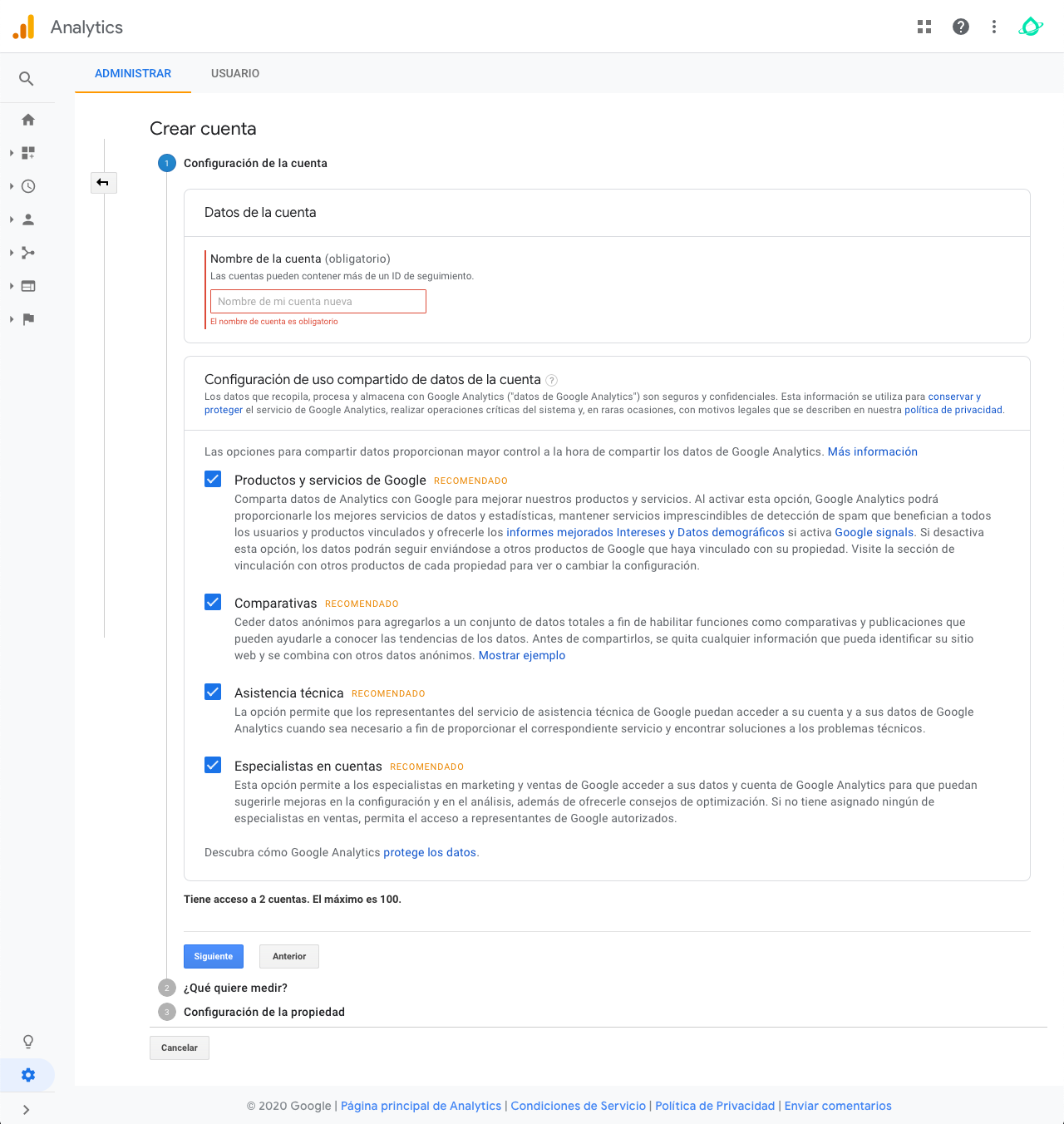Select the ADMINISTRAR tab
The width and height of the screenshot is (1064, 1124).
133,73
